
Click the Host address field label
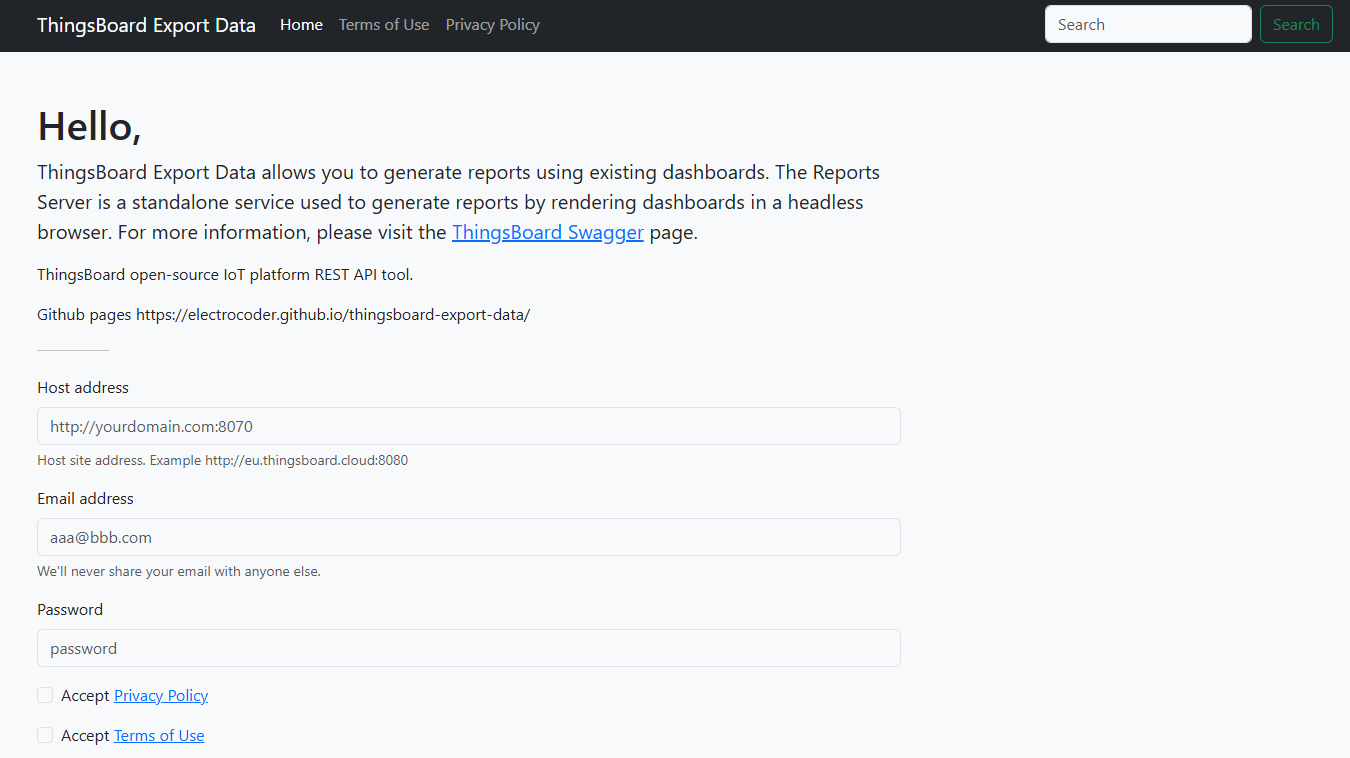click(83, 387)
